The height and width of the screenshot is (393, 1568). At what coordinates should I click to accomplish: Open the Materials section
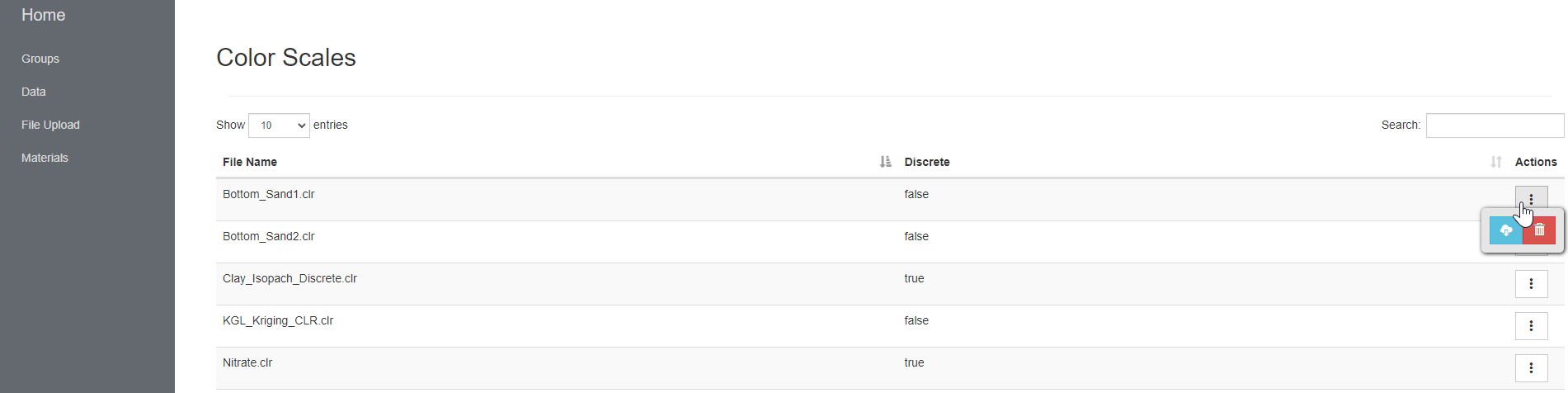pyautogui.click(x=45, y=158)
